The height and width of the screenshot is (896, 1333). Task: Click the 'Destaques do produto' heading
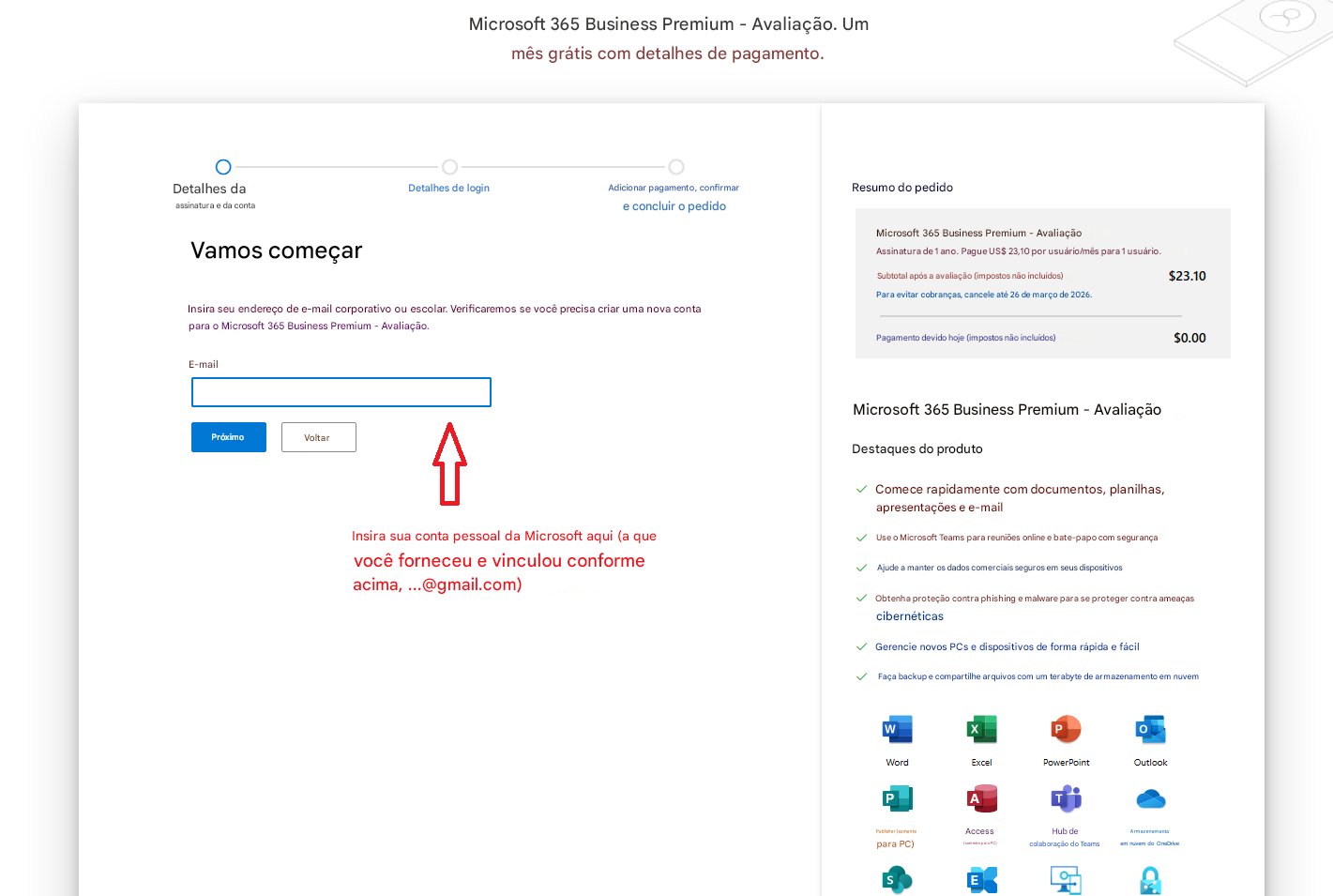[917, 448]
